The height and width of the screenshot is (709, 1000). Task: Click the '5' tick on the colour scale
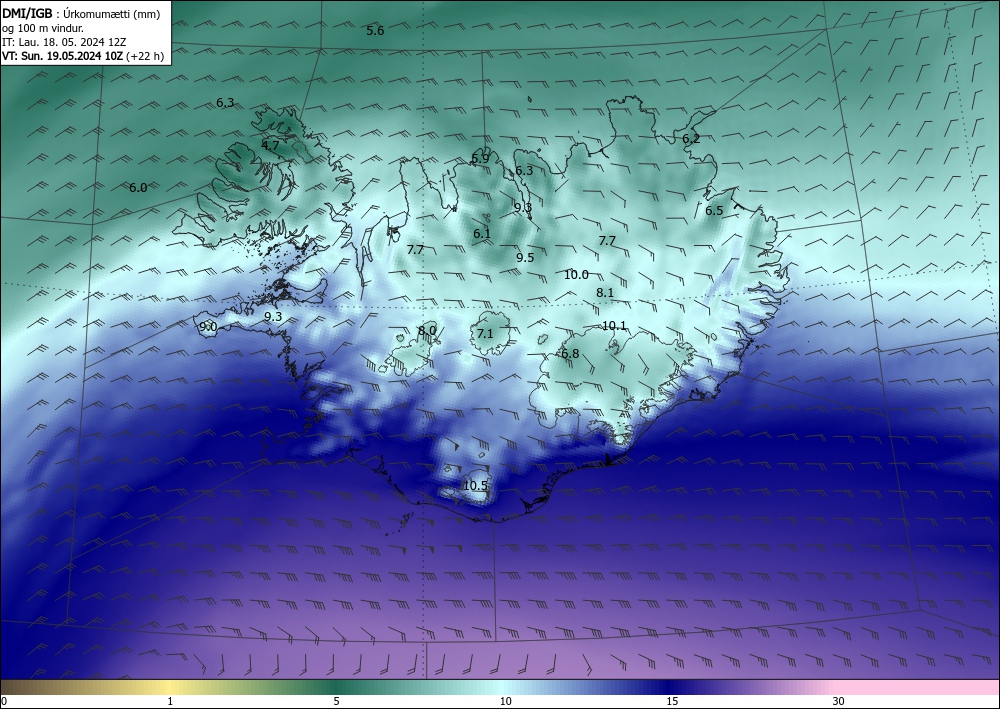tap(336, 701)
